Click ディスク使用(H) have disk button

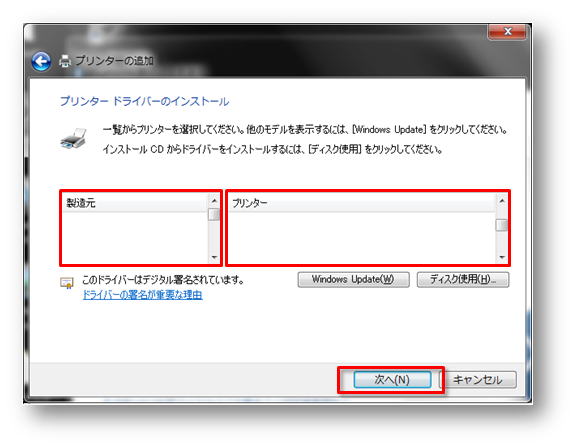(x=463, y=279)
